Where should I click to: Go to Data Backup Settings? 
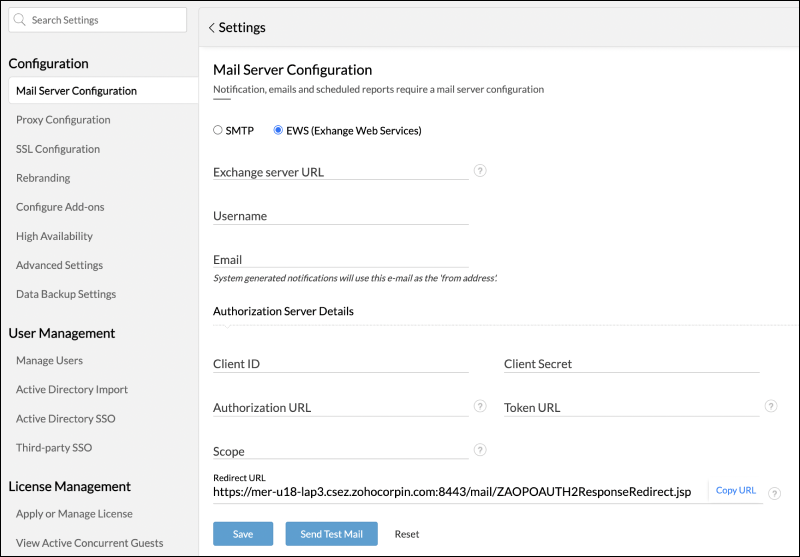pyautogui.click(x=66, y=294)
